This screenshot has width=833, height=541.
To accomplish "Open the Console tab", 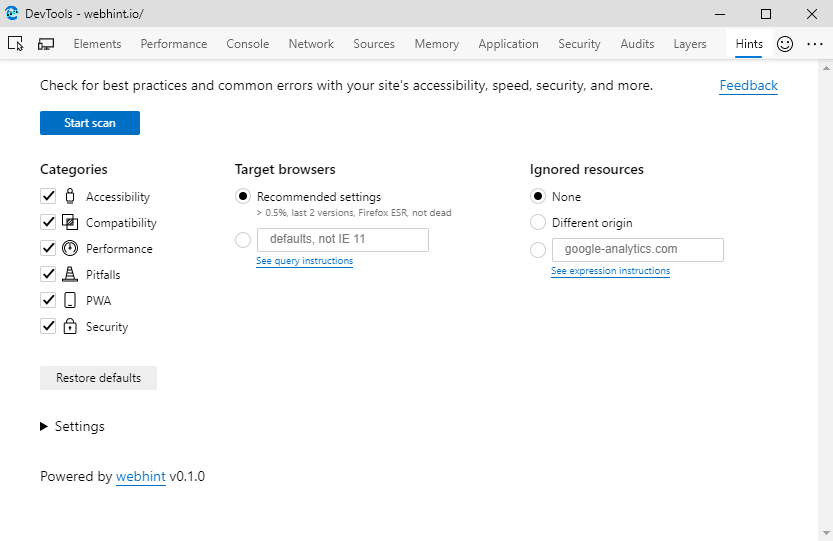I will tap(248, 44).
